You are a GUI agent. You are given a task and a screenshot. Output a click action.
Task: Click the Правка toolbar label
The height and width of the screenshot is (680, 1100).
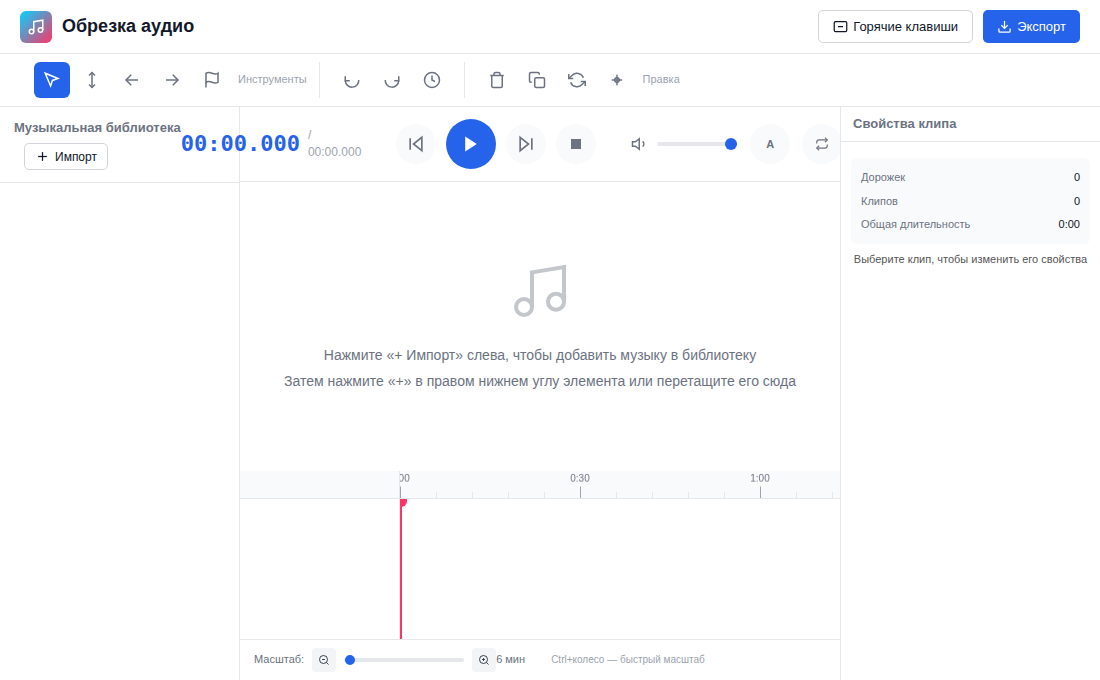661,79
